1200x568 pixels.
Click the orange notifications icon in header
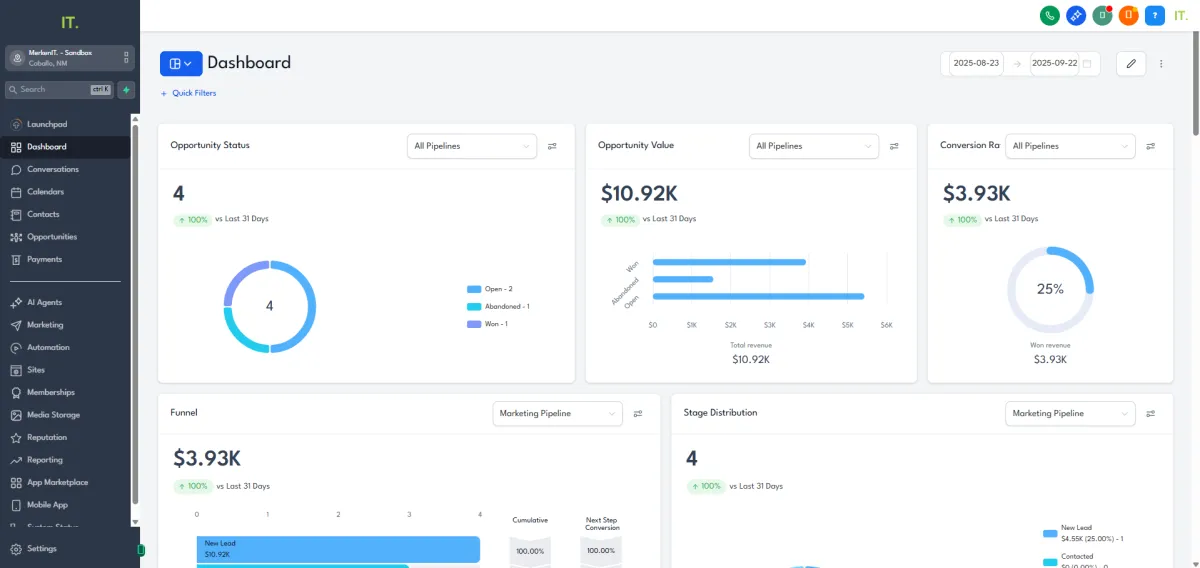pyautogui.click(x=1129, y=15)
